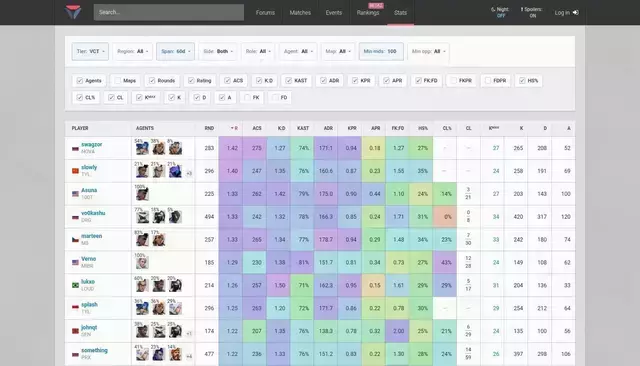
Task: Click vo0kashu's red 0% CL% cell
Action: click(x=445, y=217)
